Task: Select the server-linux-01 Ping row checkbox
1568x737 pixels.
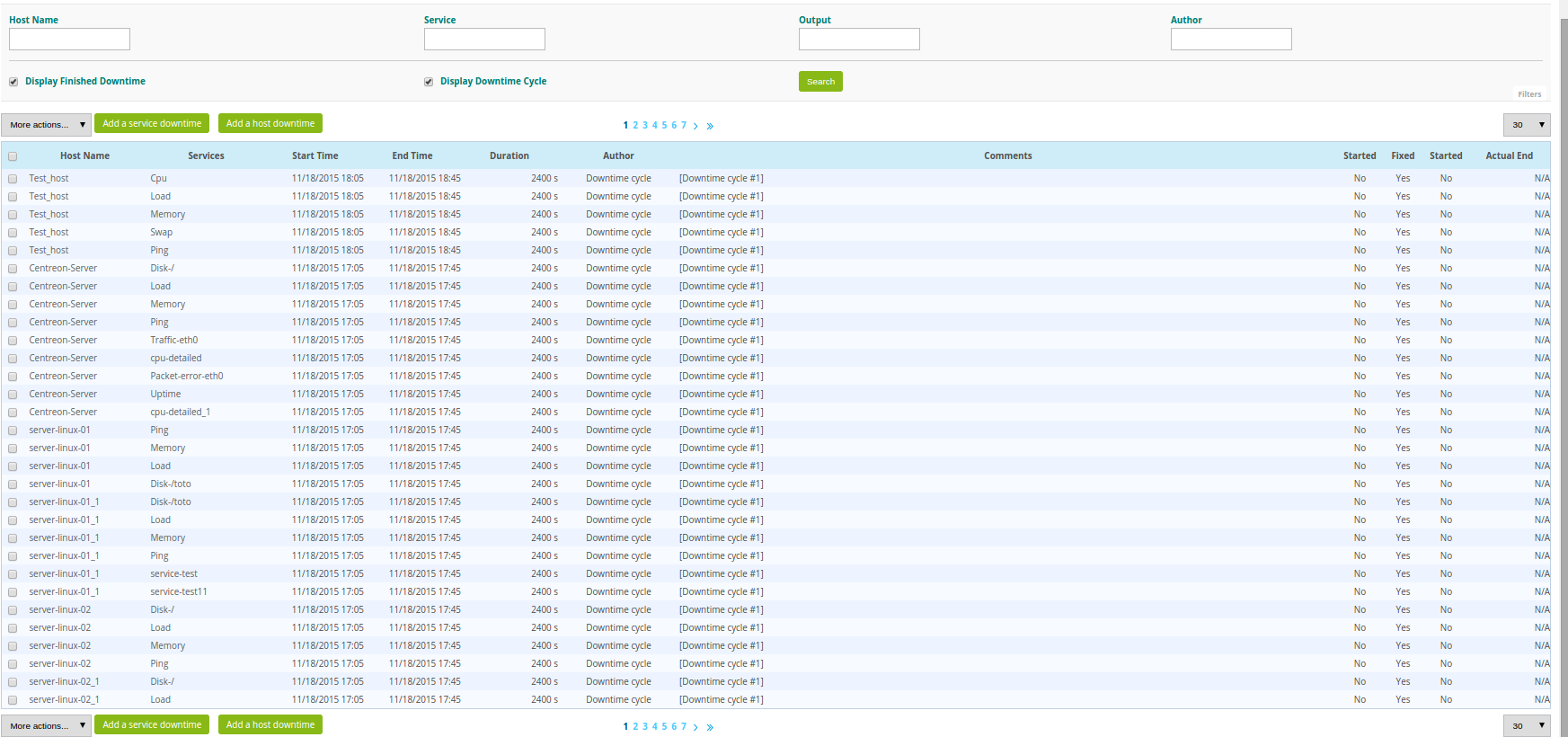Action: [13, 431]
